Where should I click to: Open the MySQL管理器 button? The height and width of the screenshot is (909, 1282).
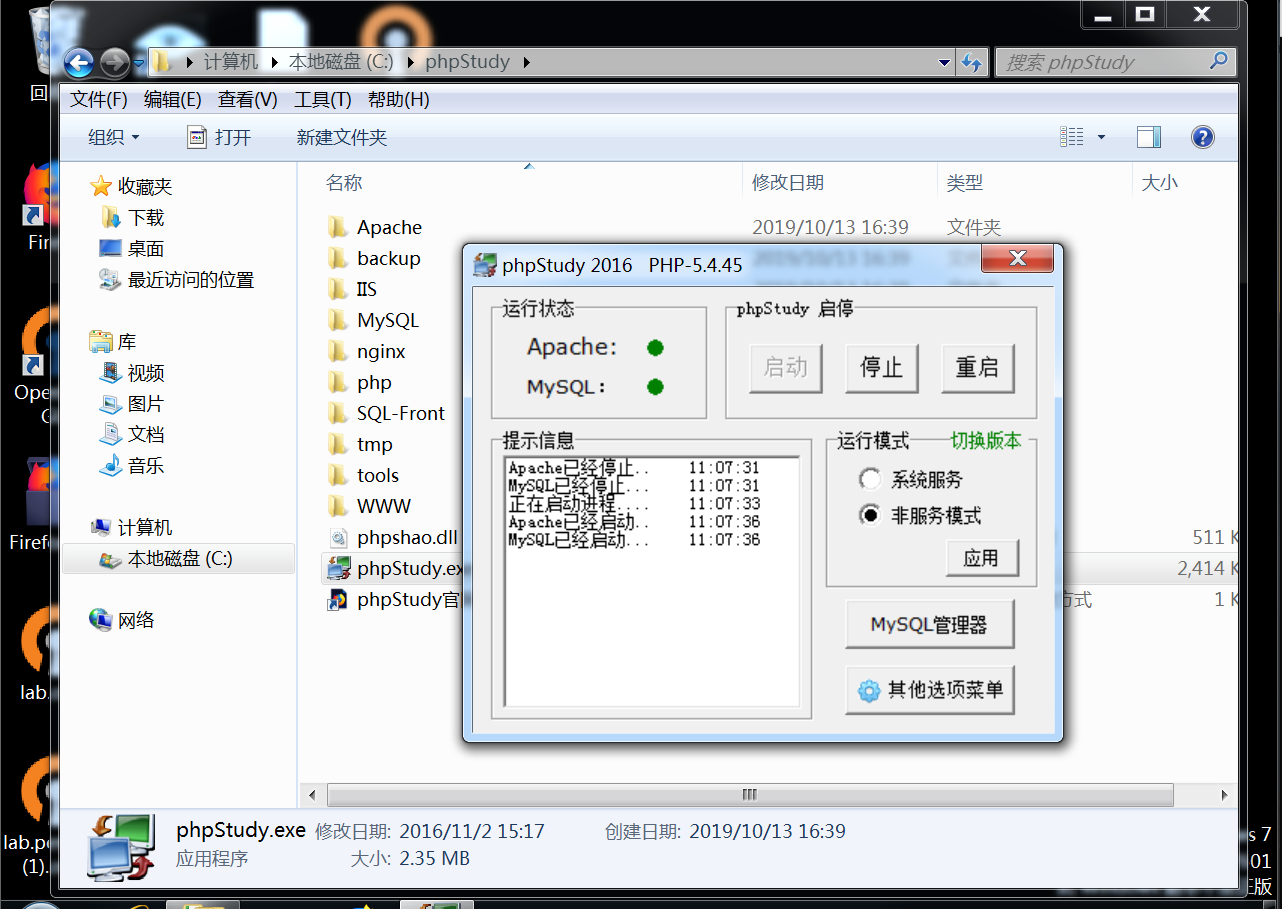[x=929, y=625]
